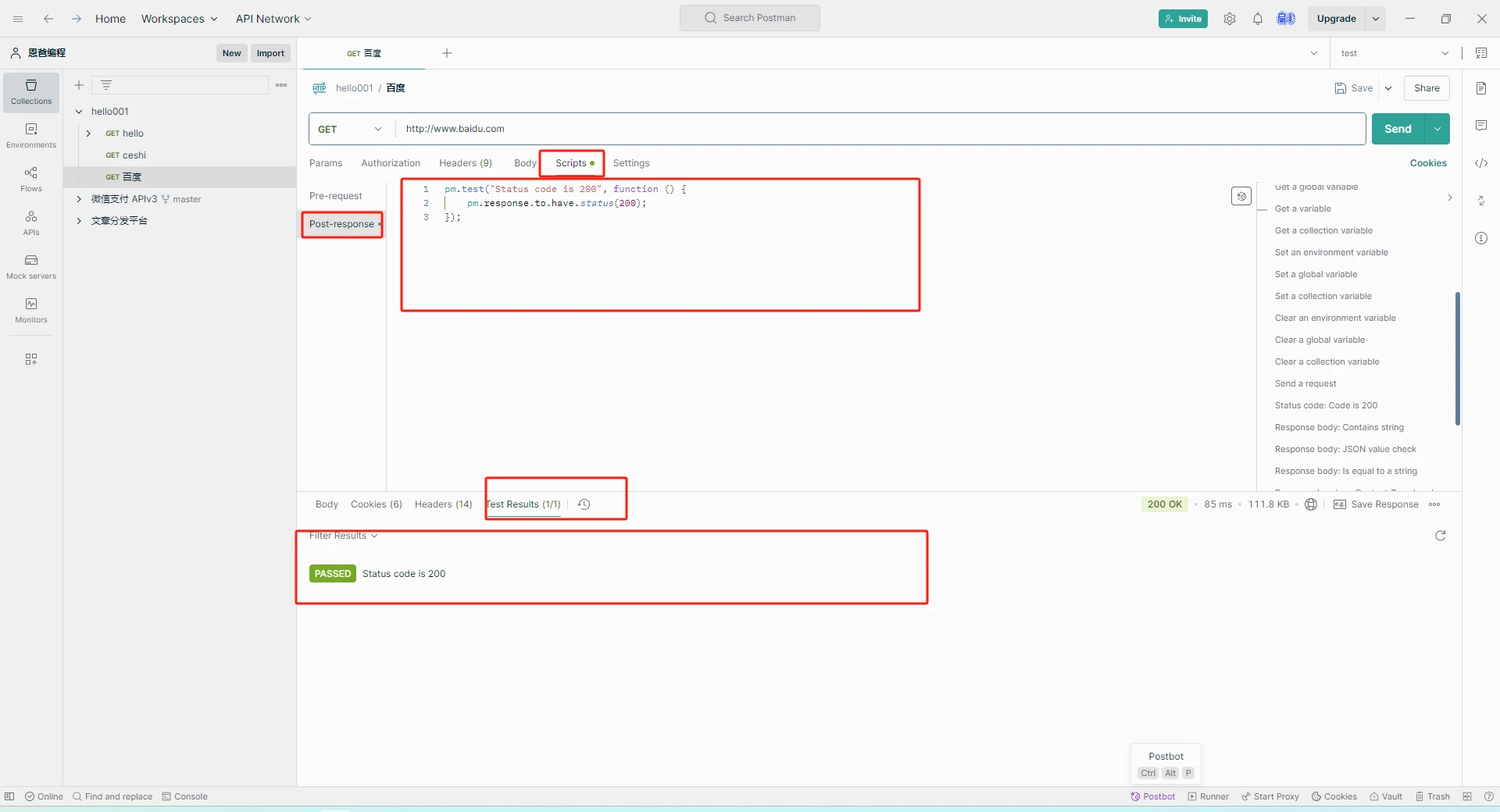Open the Settings gear icon
This screenshot has width=1500, height=812.
pyautogui.click(x=1230, y=19)
